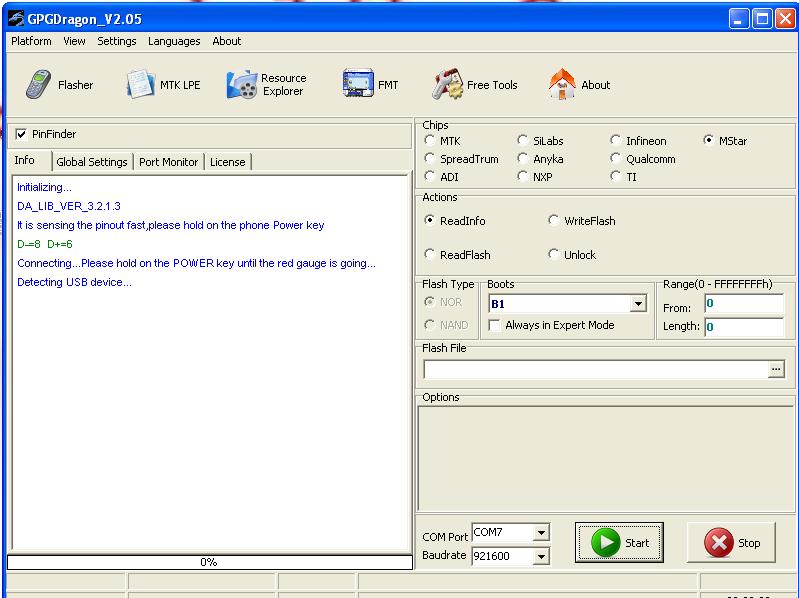Expand the Baudrate dropdown

(x=541, y=556)
